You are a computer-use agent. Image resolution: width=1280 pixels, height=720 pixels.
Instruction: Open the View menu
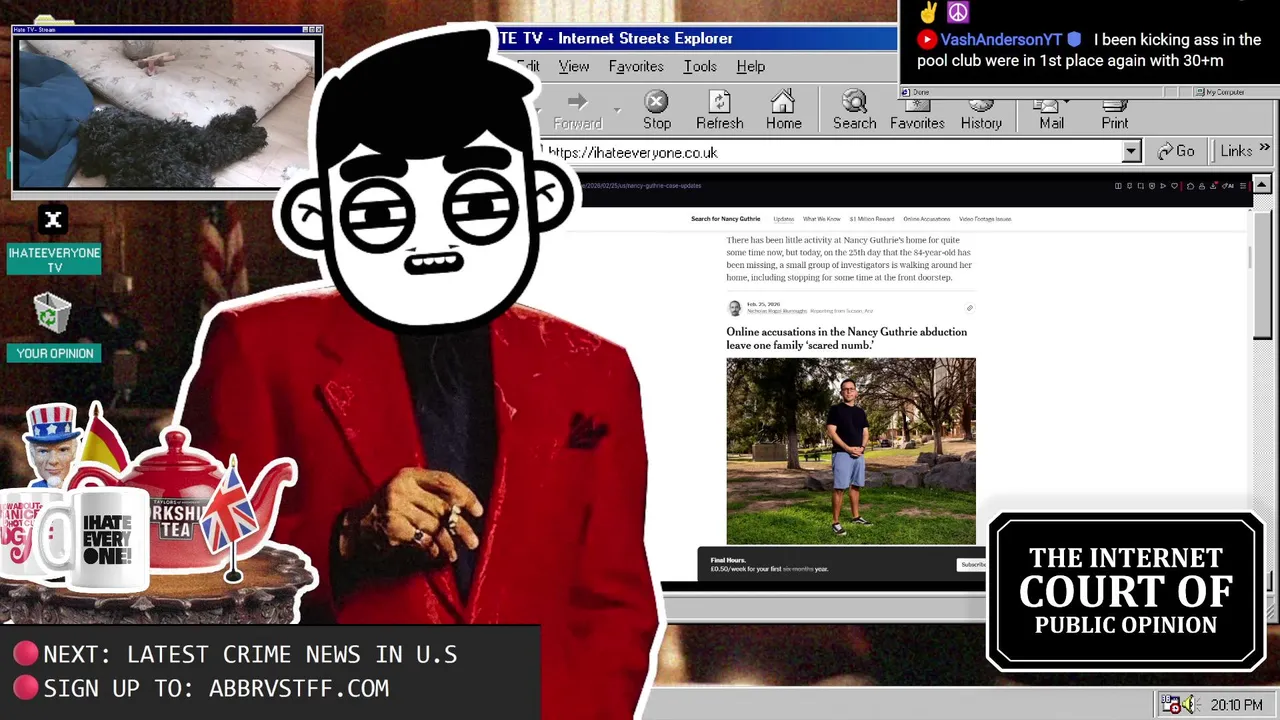coord(573,66)
